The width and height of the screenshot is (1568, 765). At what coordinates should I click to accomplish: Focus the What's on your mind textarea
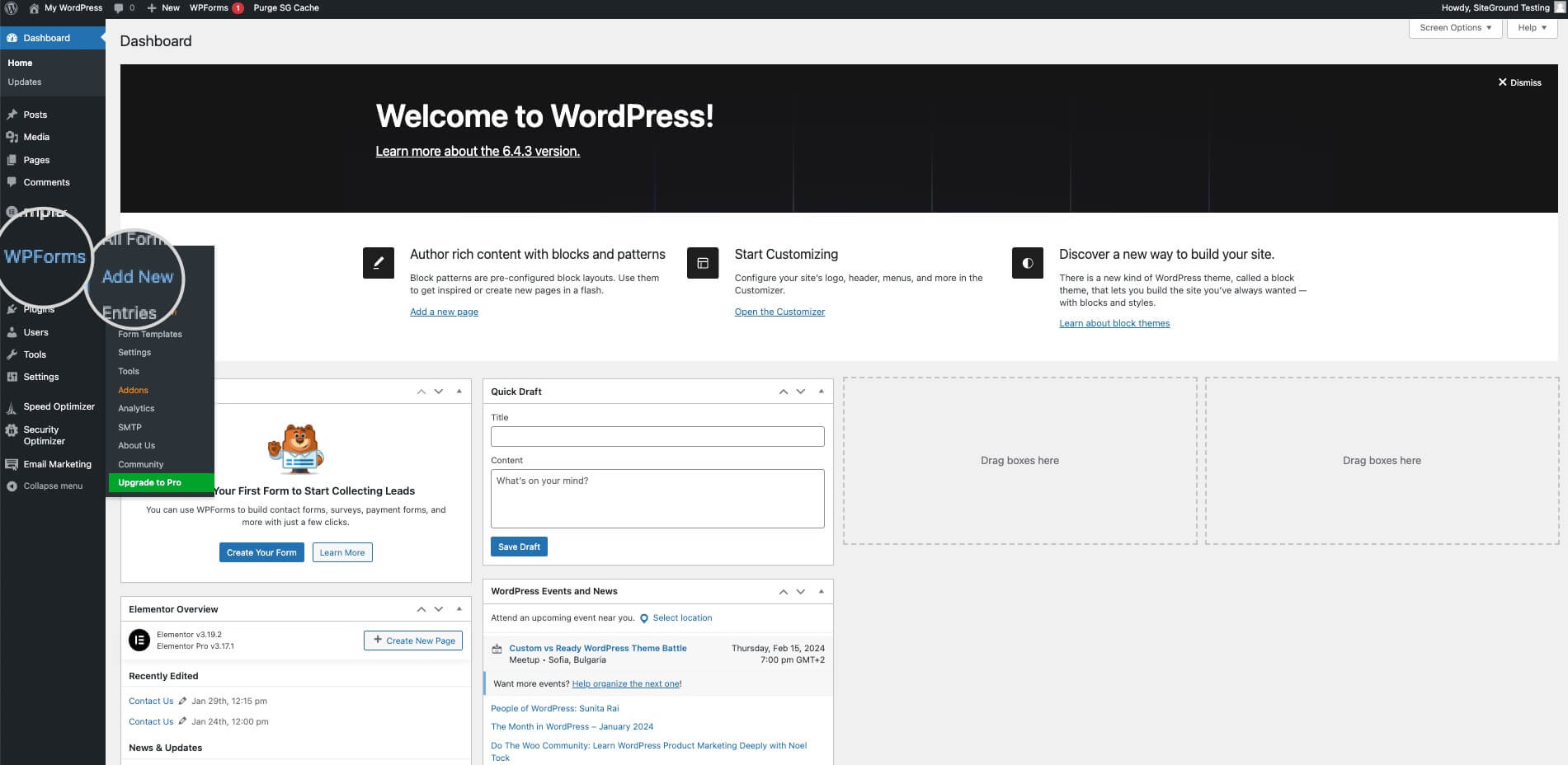[657, 499]
